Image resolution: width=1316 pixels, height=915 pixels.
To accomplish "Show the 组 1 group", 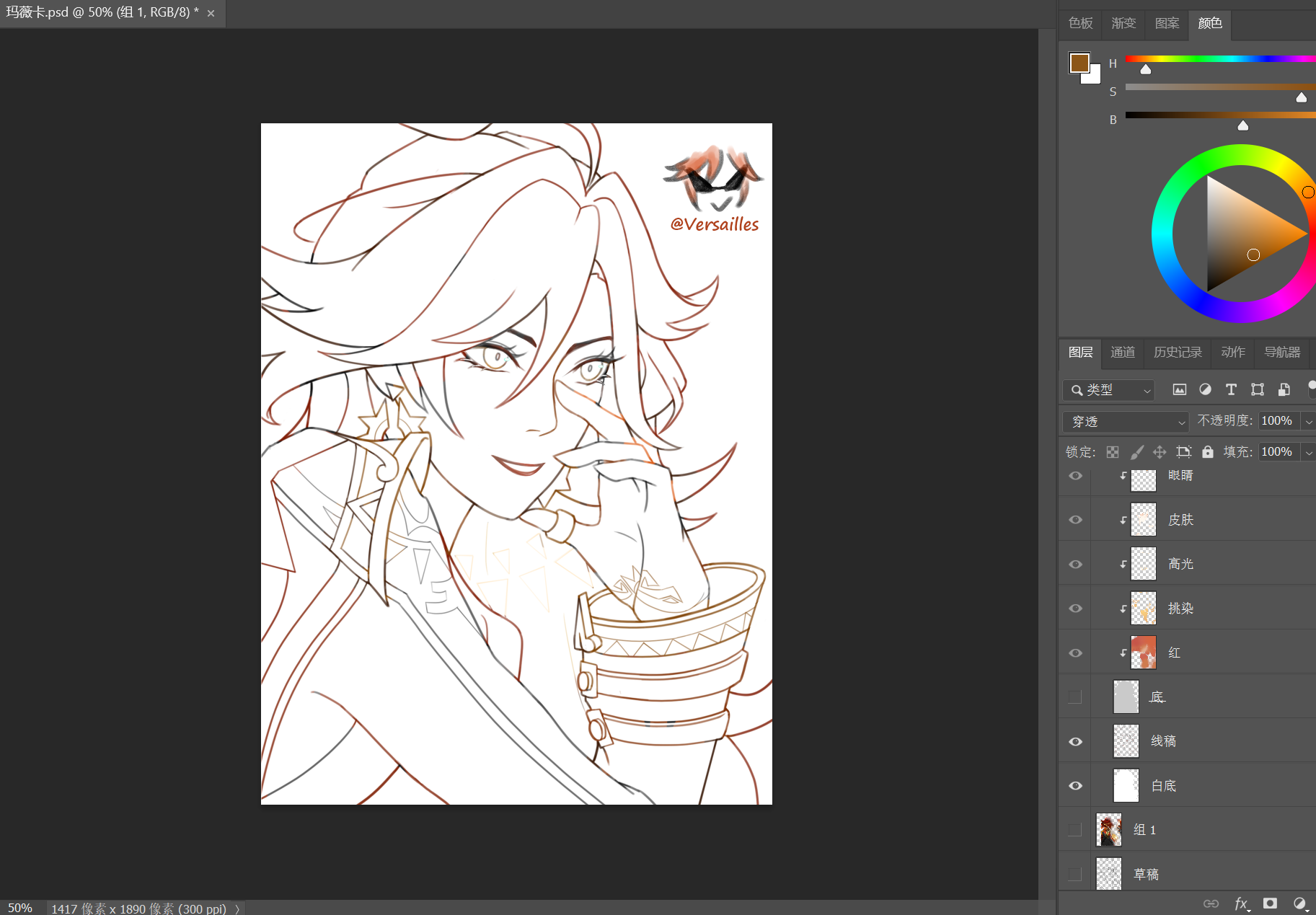I will click(1075, 830).
